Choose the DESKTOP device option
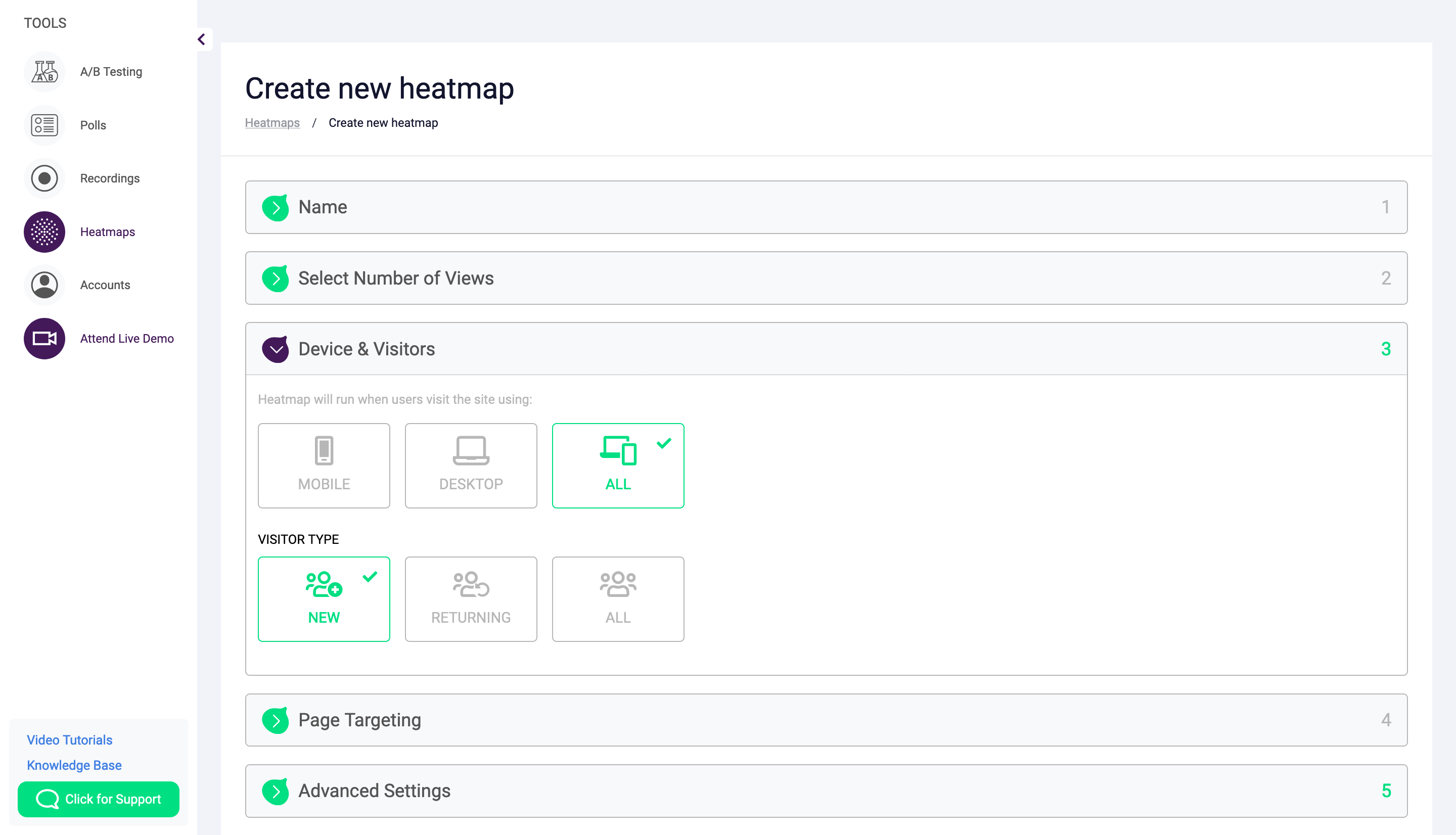The width and height of the screenshot is (1456, 835). click(470, 465)
